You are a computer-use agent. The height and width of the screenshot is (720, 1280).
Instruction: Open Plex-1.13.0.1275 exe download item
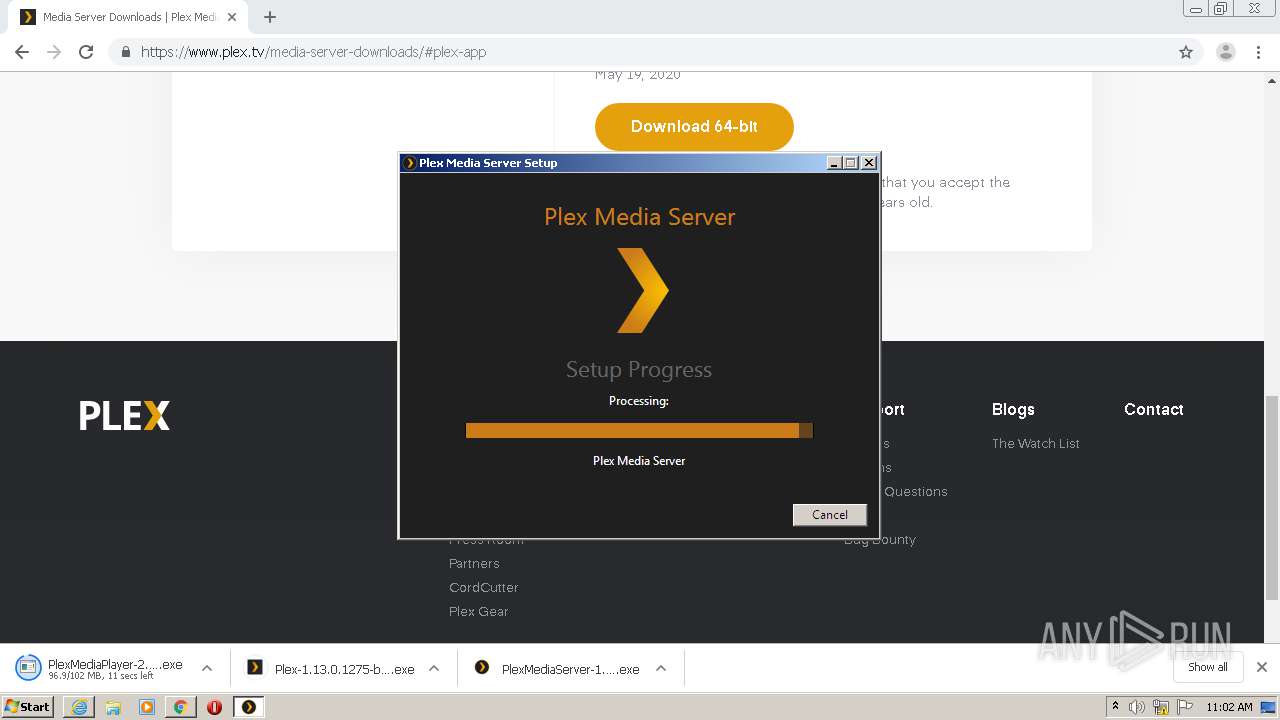click(x=330, y=668)
